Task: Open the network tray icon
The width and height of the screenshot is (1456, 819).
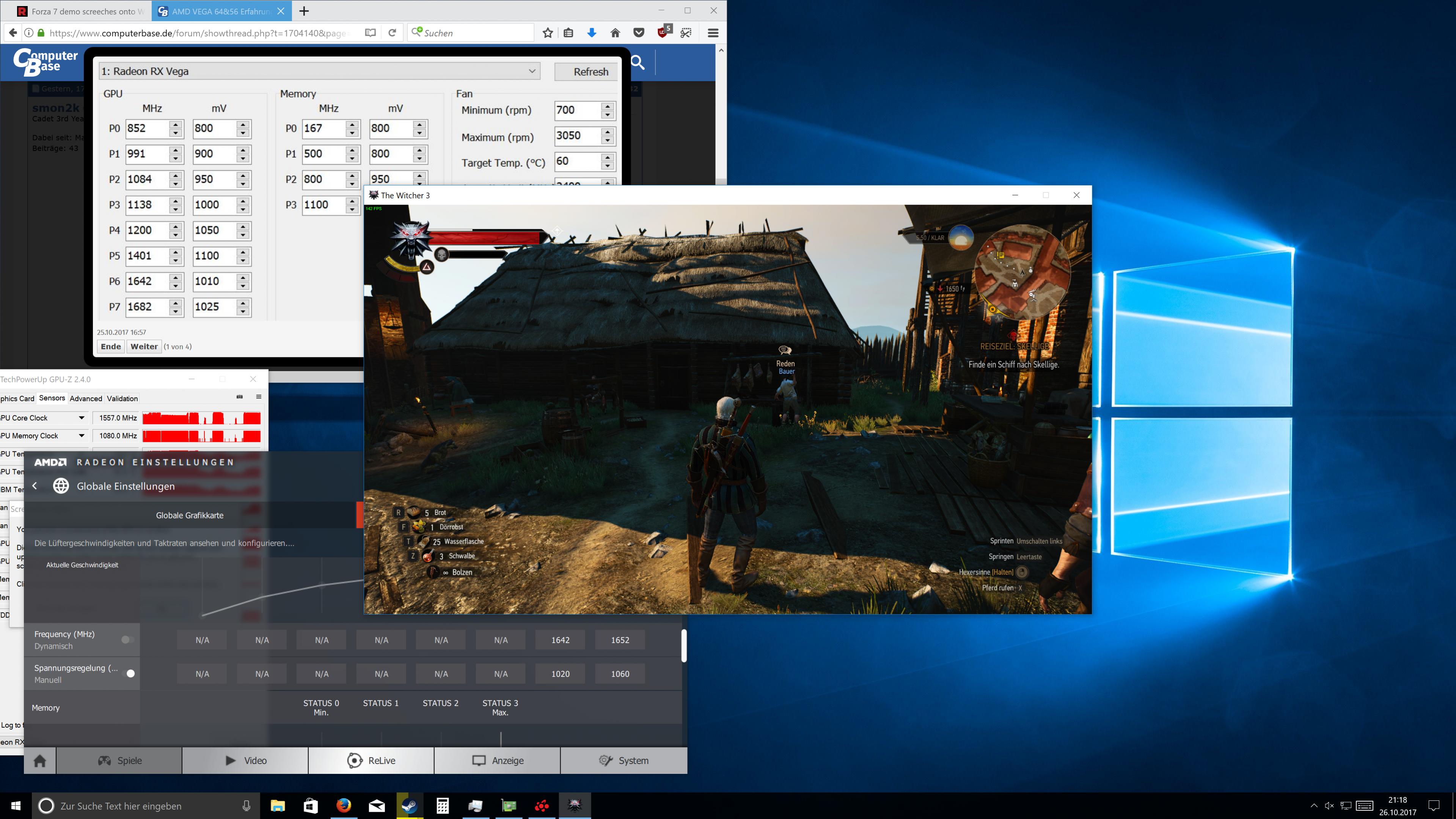Action: tap(1346, 805)
